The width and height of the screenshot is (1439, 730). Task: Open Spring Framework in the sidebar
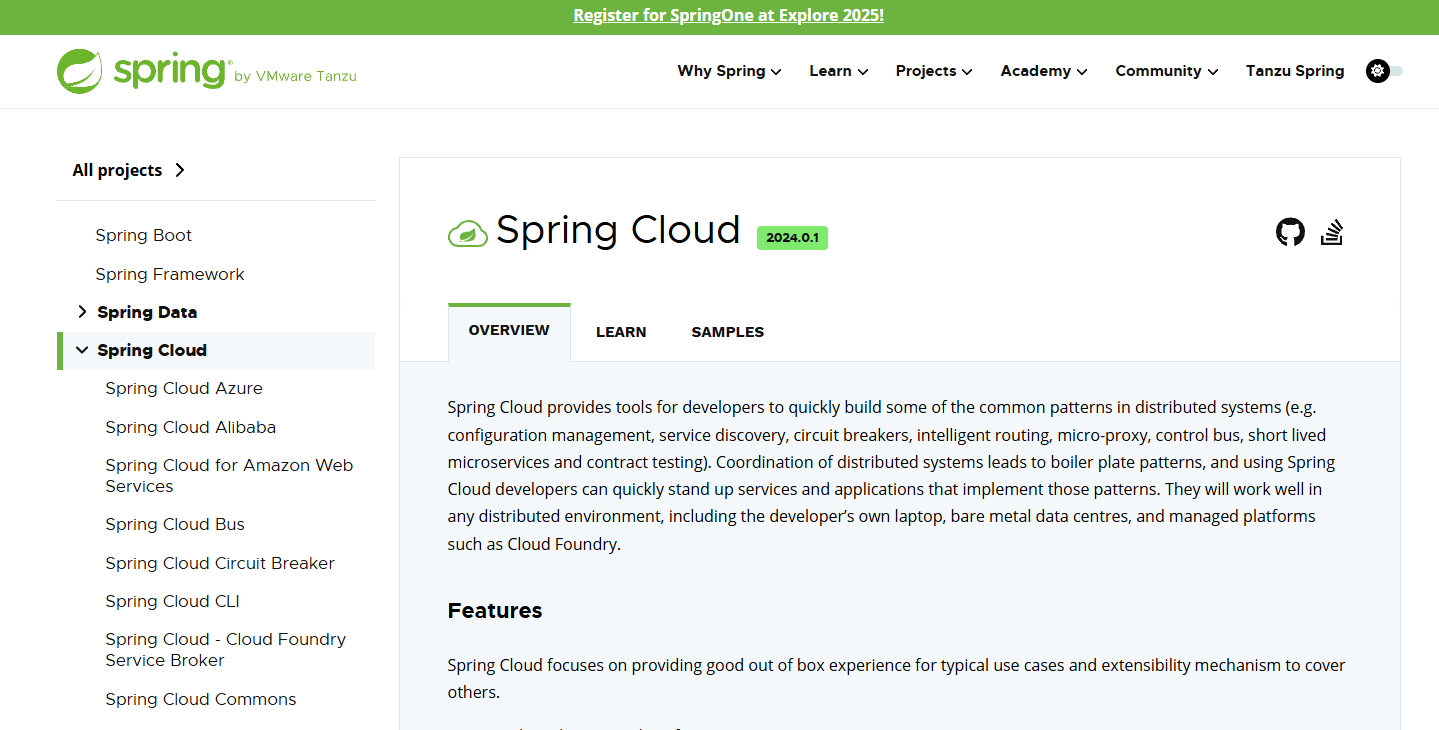coord(170,274)
